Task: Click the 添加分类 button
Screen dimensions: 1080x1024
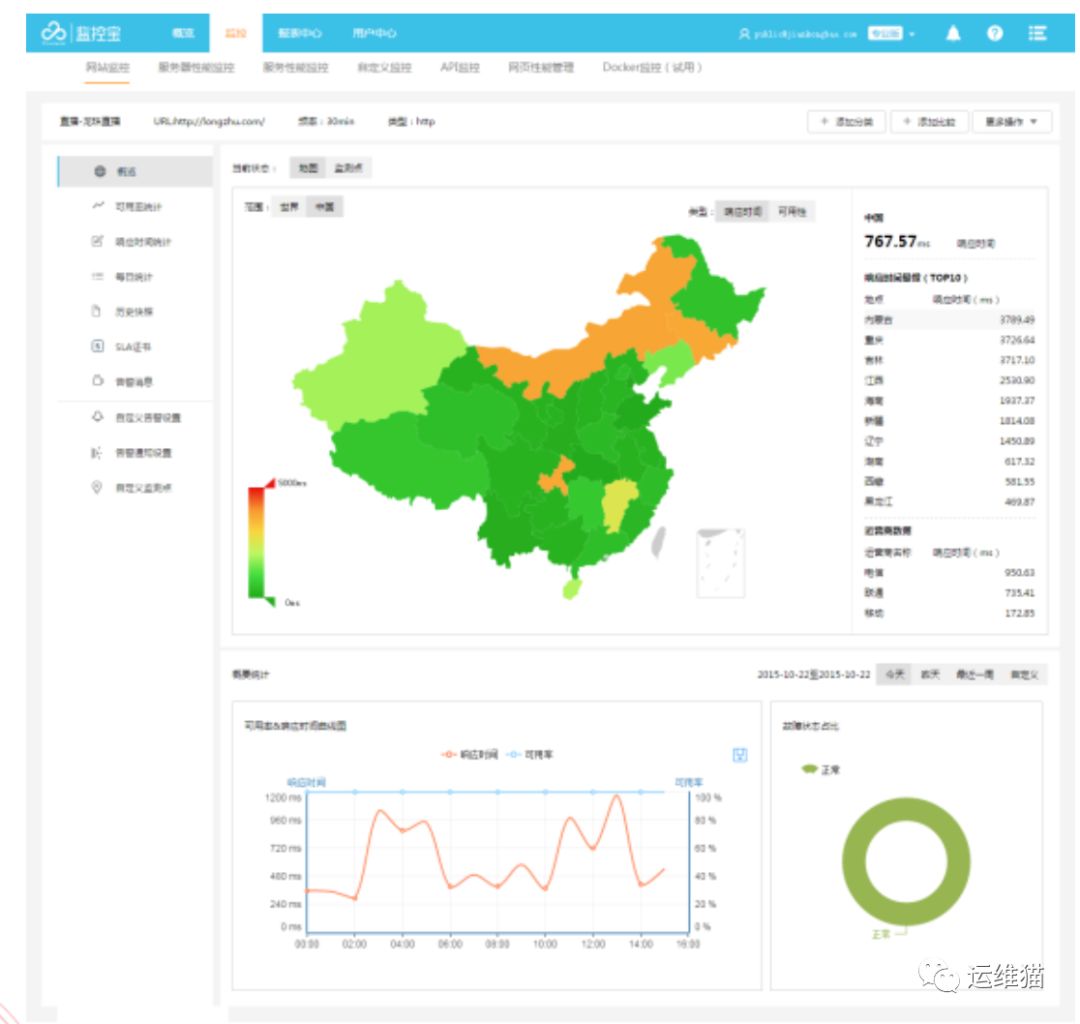Action: [x=846, y=122]
